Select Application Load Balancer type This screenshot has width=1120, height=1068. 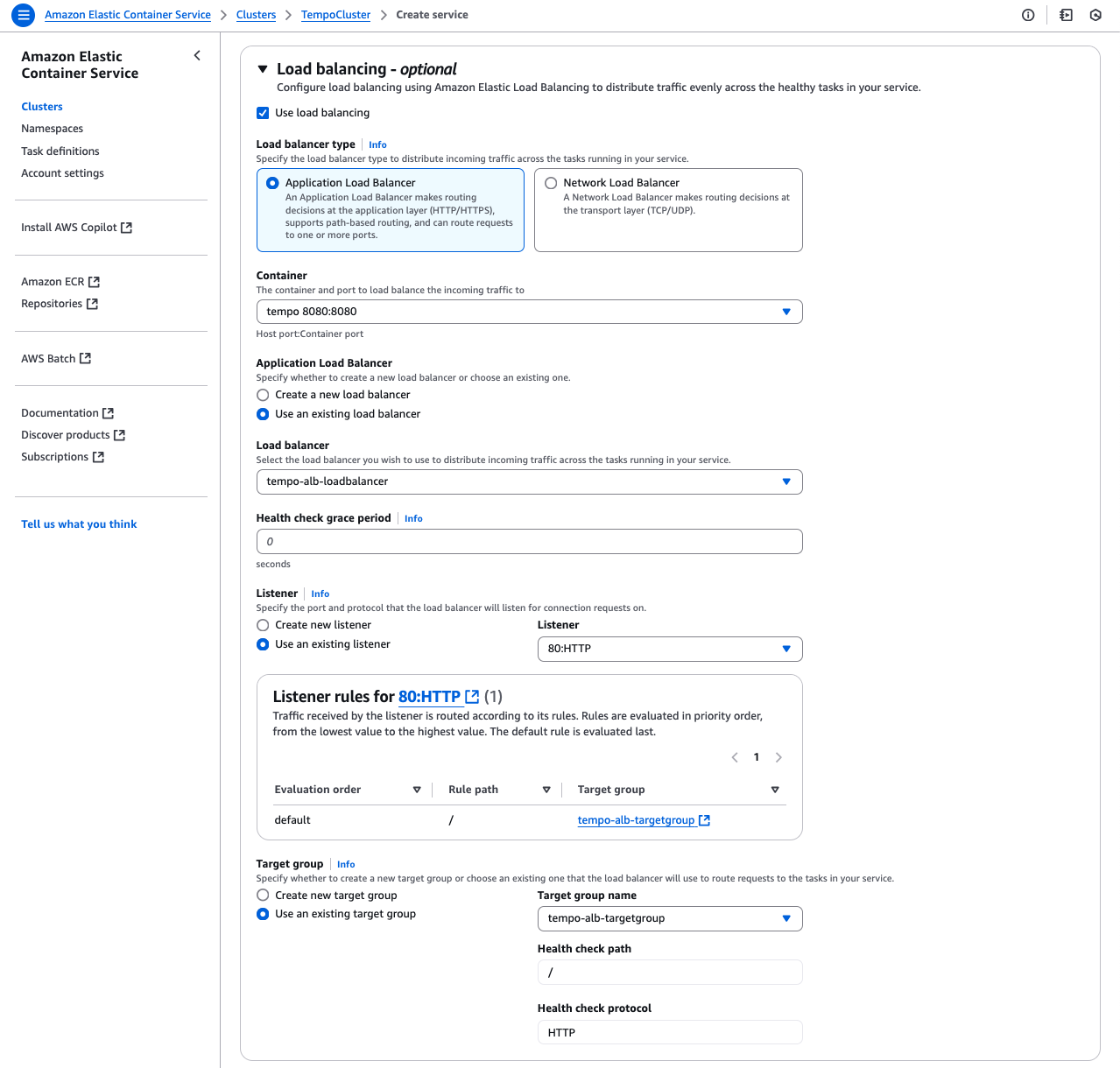click(x=391, y=210)
